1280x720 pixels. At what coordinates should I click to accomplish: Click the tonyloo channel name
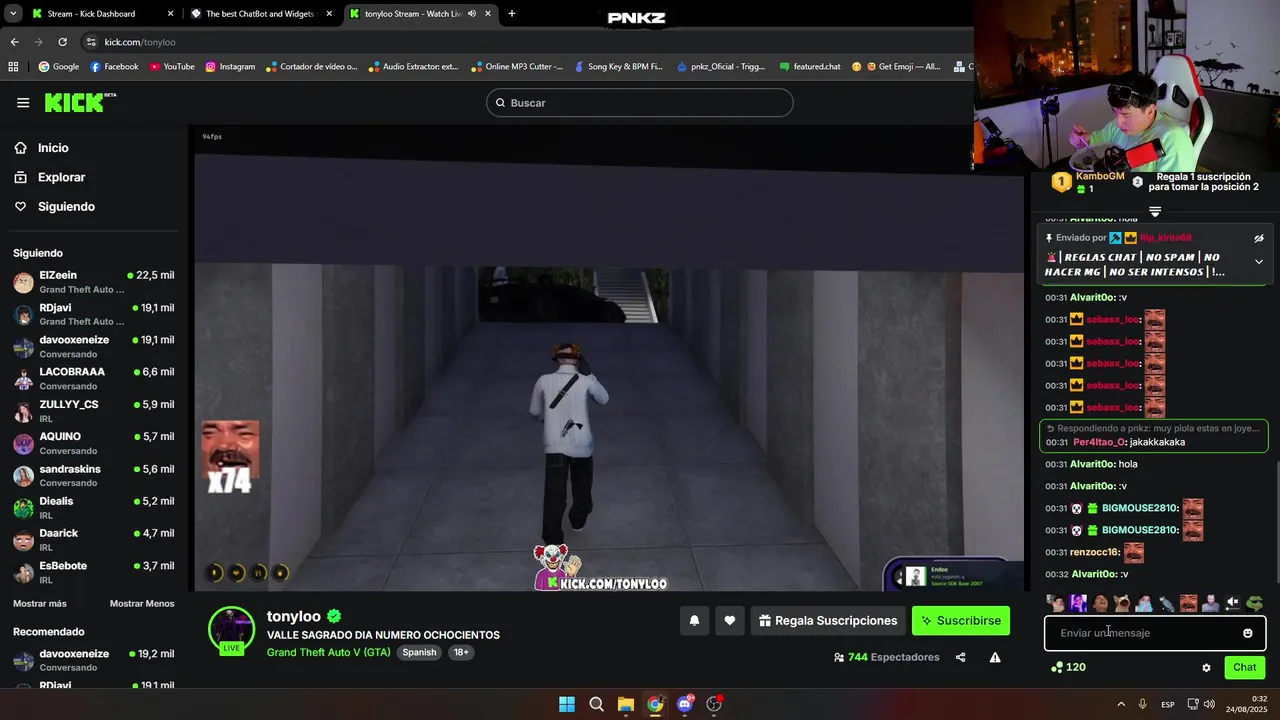click(294, 617)
